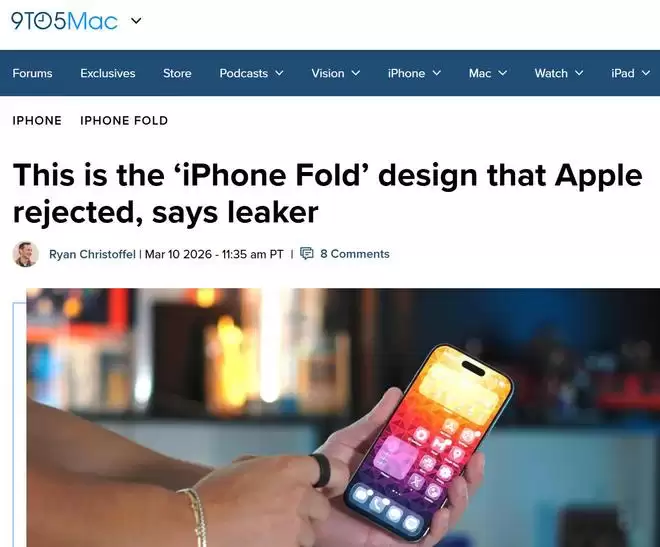View the 8 Comments link
The height and width of the screenshot is (547, 660).
[355, 254]
